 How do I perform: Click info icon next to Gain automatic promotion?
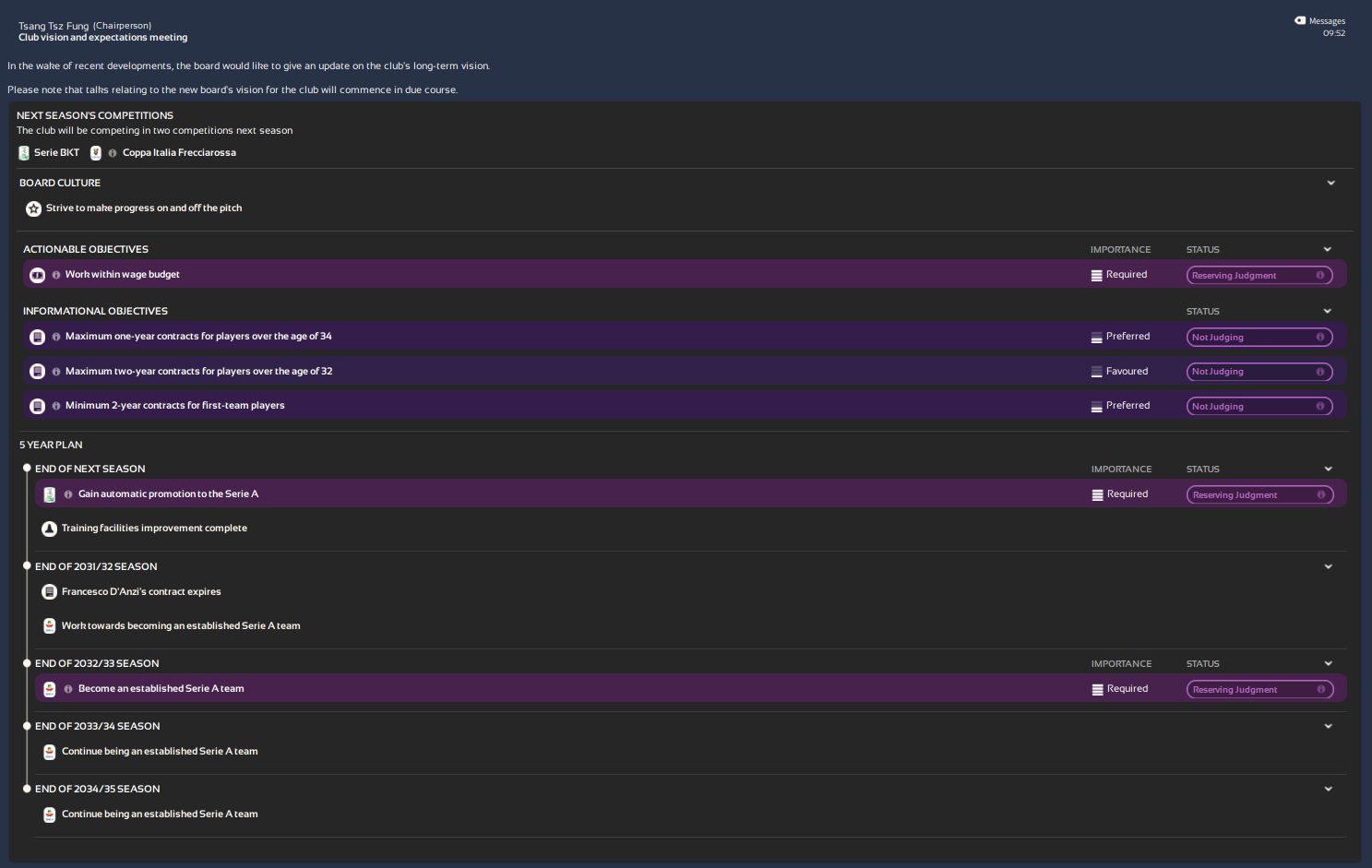68,494
